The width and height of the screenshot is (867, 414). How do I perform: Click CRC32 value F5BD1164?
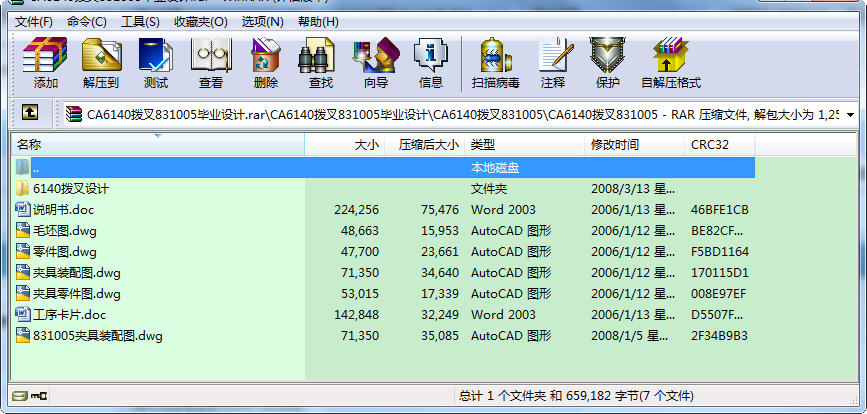coord(720,251)
